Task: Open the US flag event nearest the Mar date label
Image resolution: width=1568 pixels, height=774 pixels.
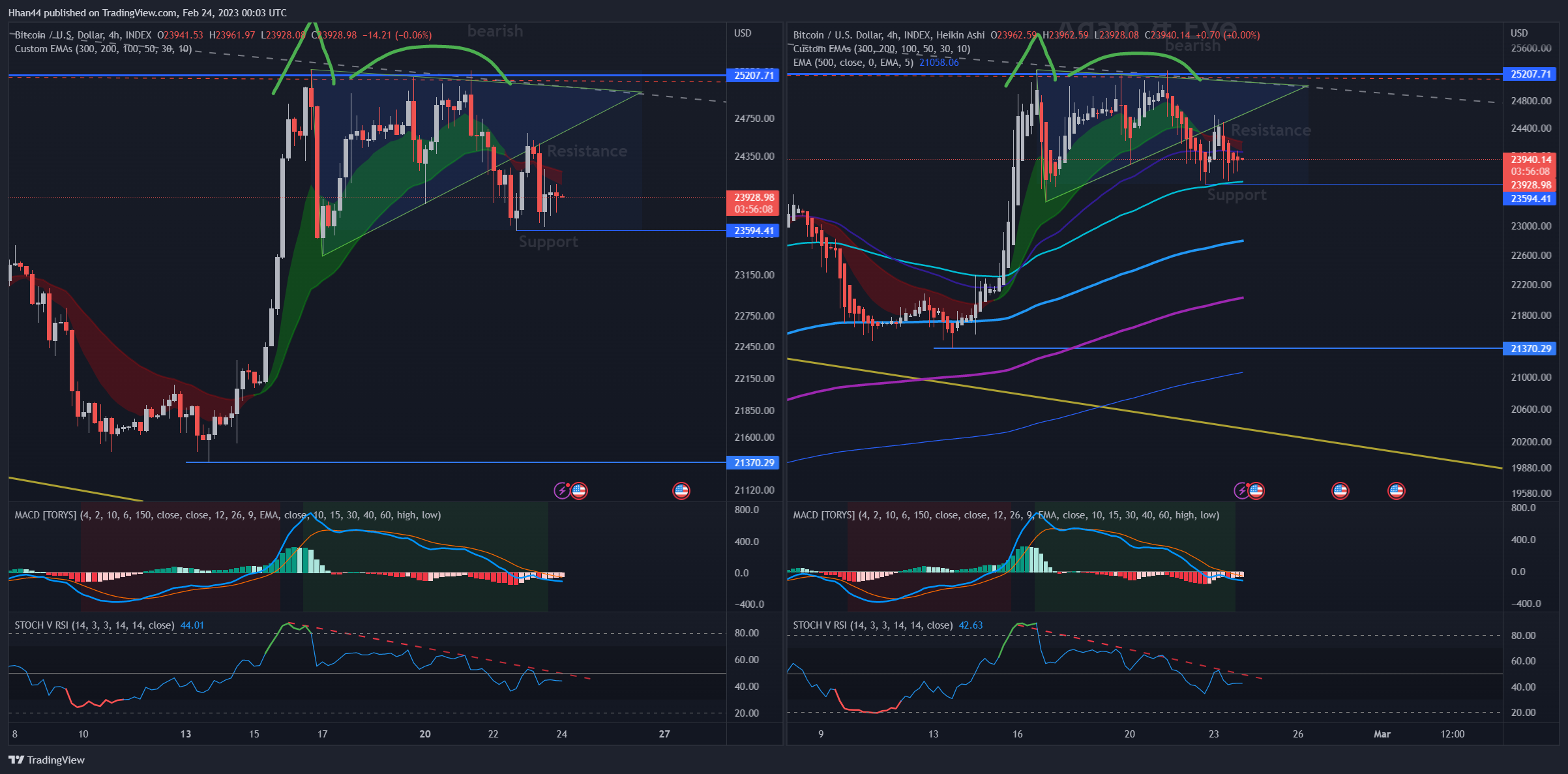Action: [1396, 490]
